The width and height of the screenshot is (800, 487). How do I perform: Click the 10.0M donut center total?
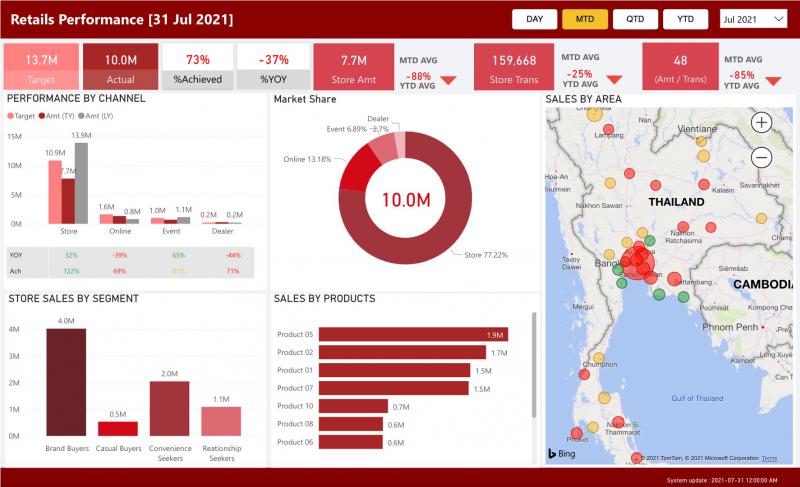click(406, 200)
